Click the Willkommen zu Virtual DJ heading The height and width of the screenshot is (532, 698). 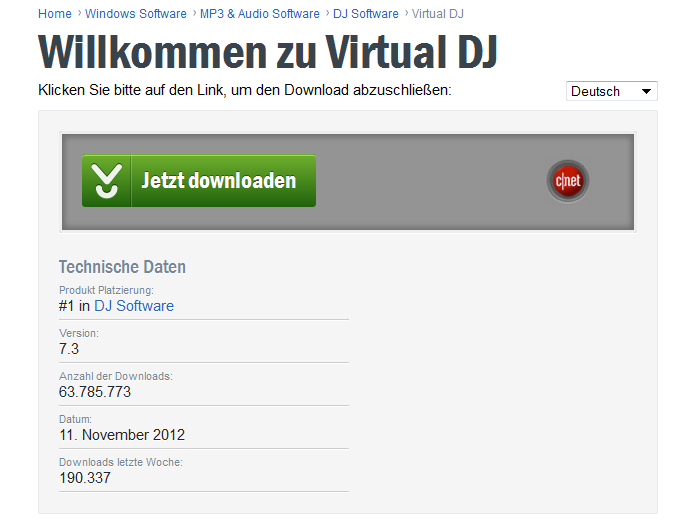(268, 53)
